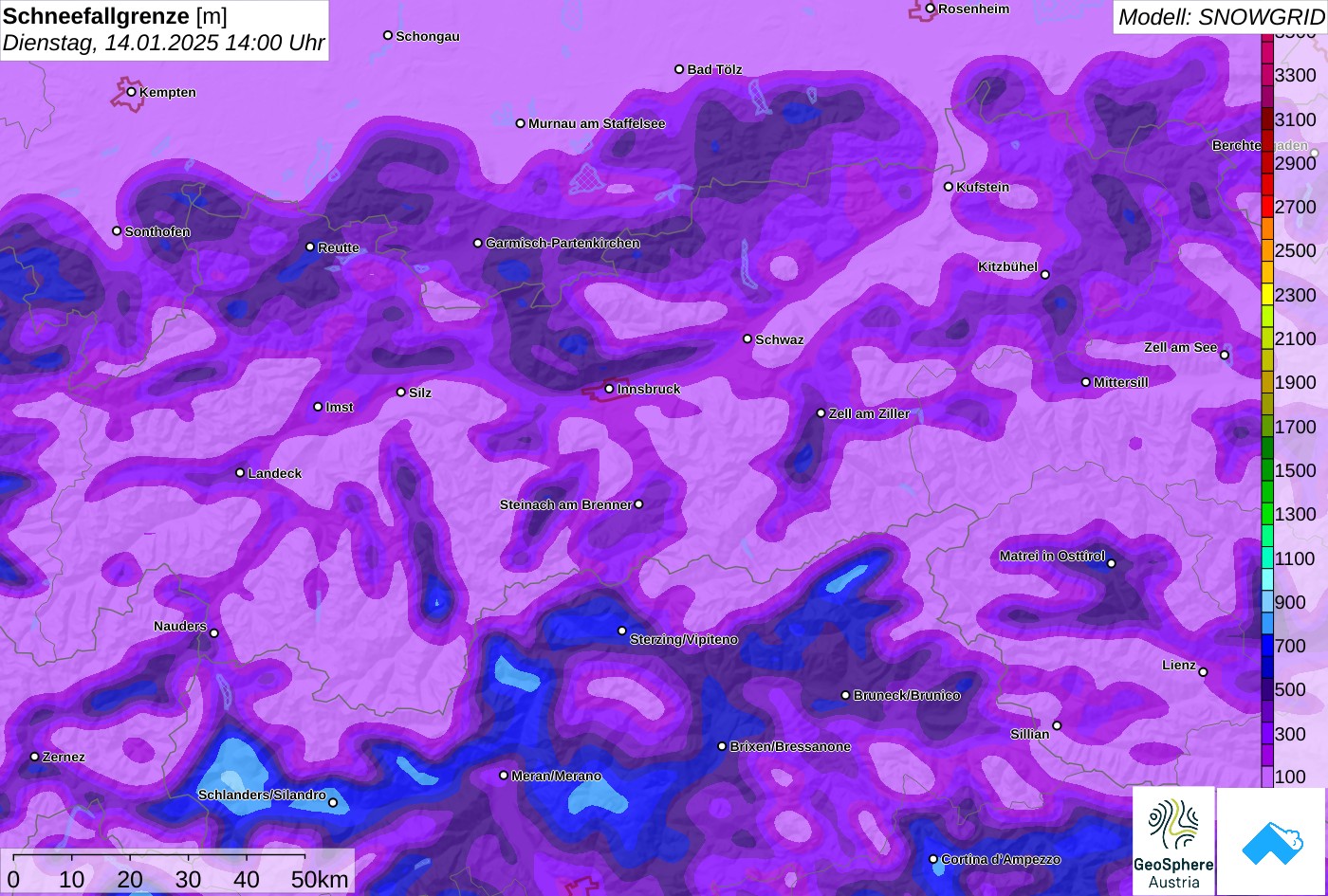Click the Kufstein marker dot
This screenshot has width=1328, height=896.
pyautogui.click(x=948, y=187)
